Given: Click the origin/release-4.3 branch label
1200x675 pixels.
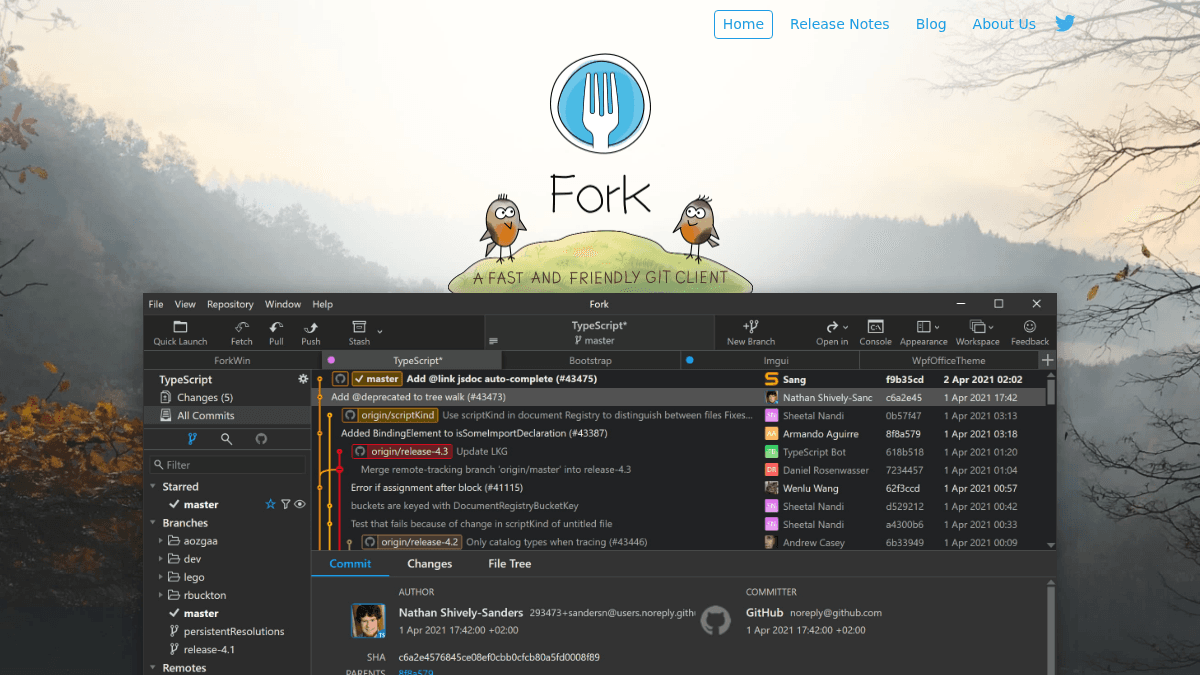Looking at the screenshot, I should pyautogui.click(x=402, y=451).
